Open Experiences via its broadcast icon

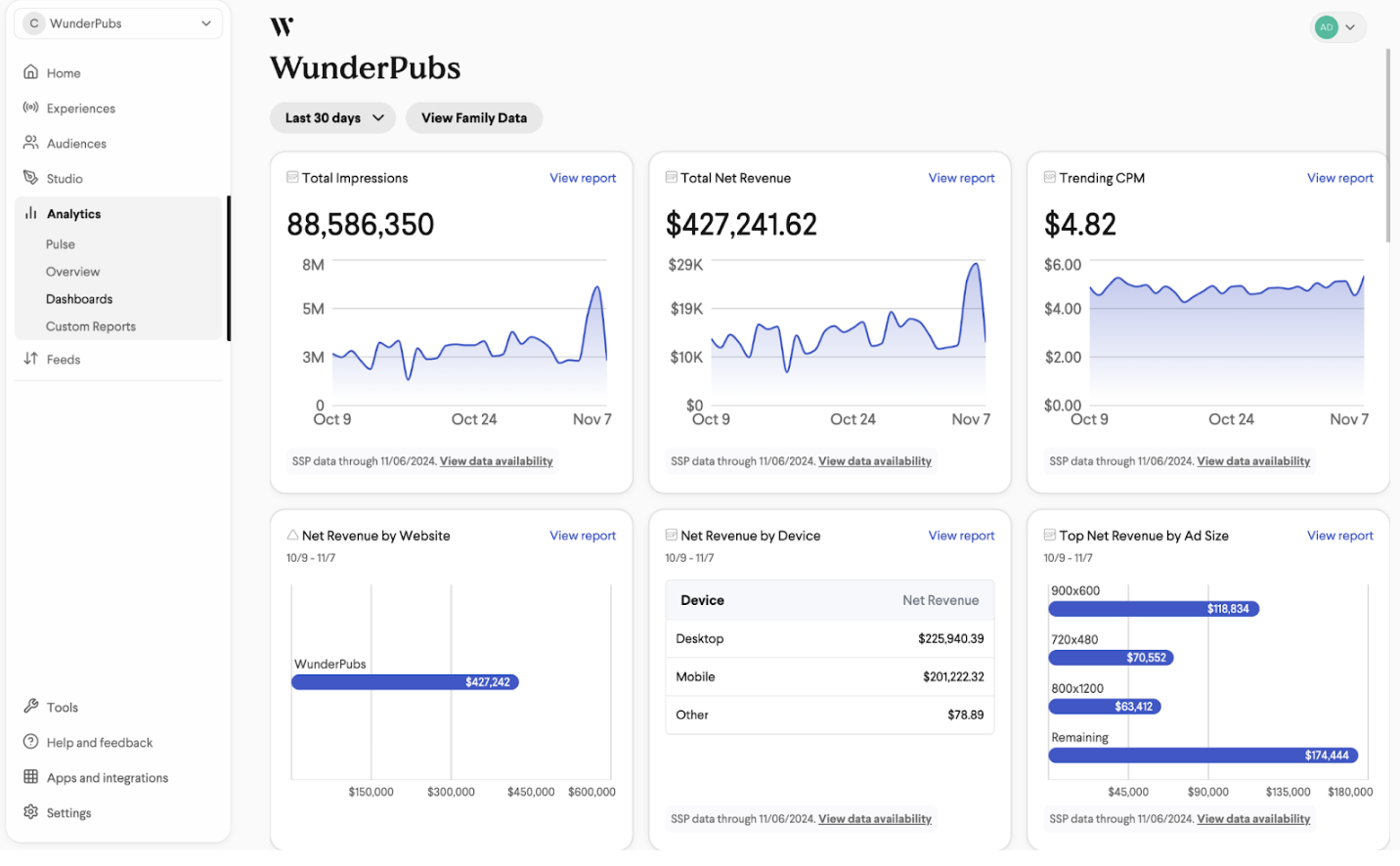(32, 108)
